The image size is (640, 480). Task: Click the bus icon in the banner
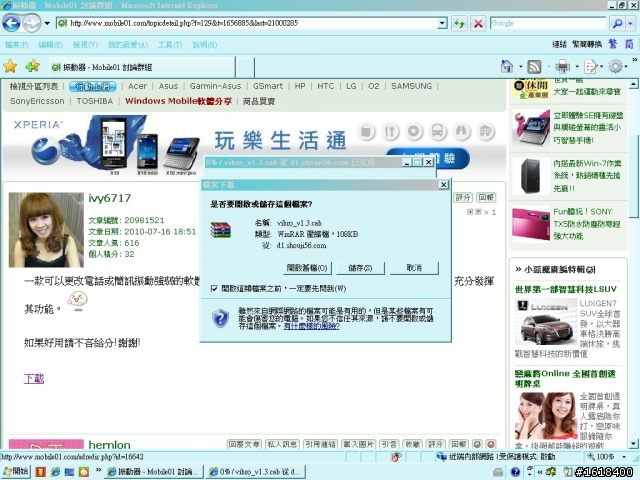tap(437, 131)
